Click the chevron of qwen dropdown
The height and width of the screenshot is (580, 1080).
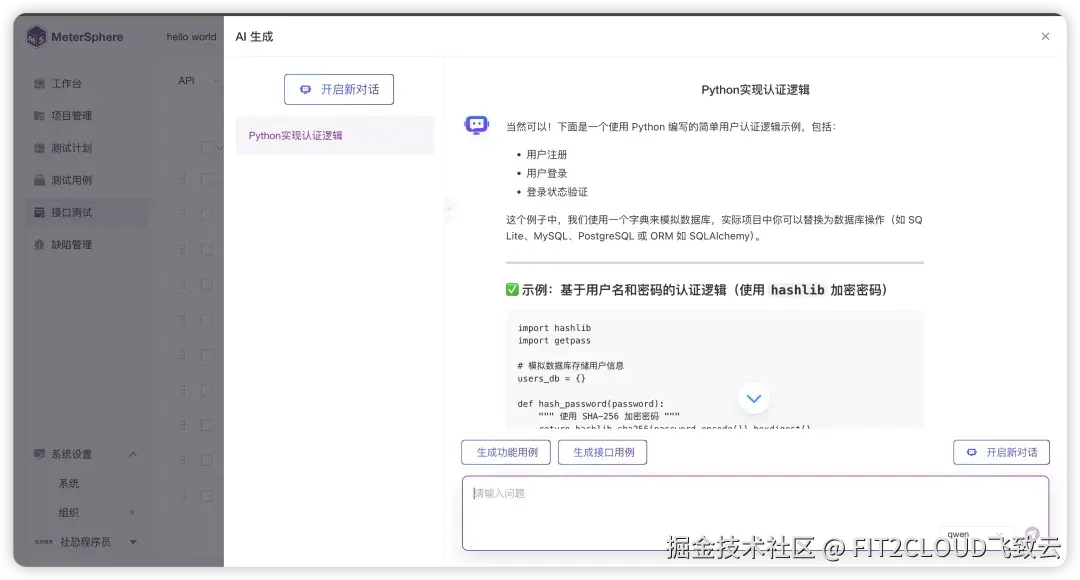click(x=999, y=534)
